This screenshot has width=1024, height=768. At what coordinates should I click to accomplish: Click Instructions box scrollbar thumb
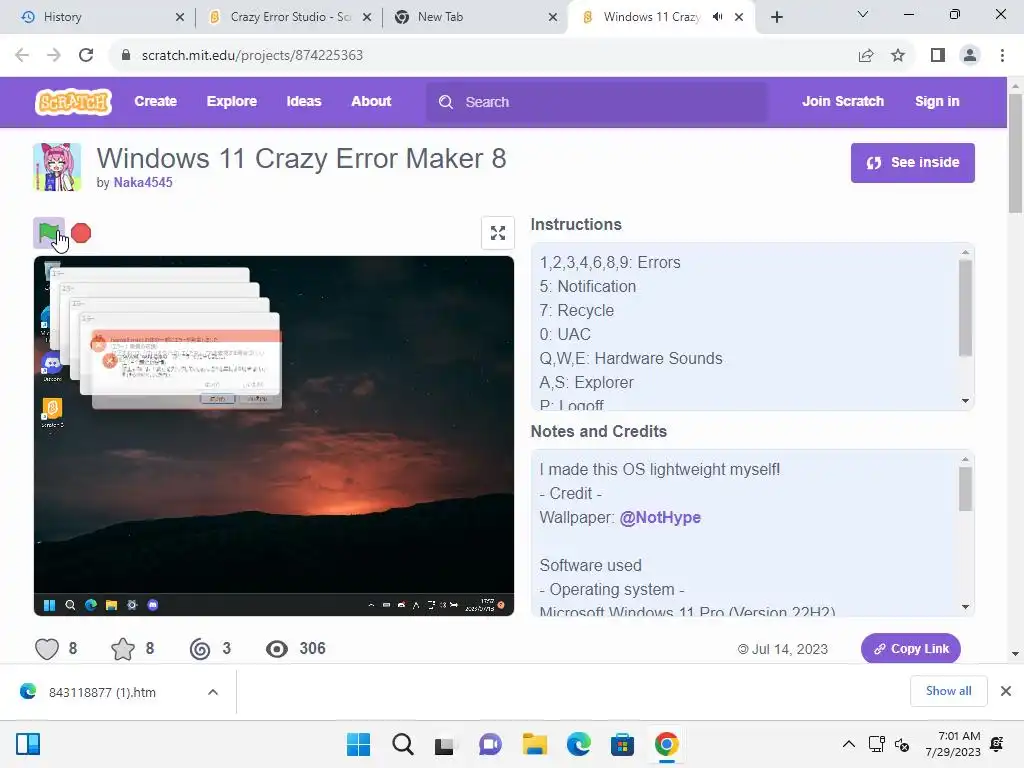click(x=965, y=308)
